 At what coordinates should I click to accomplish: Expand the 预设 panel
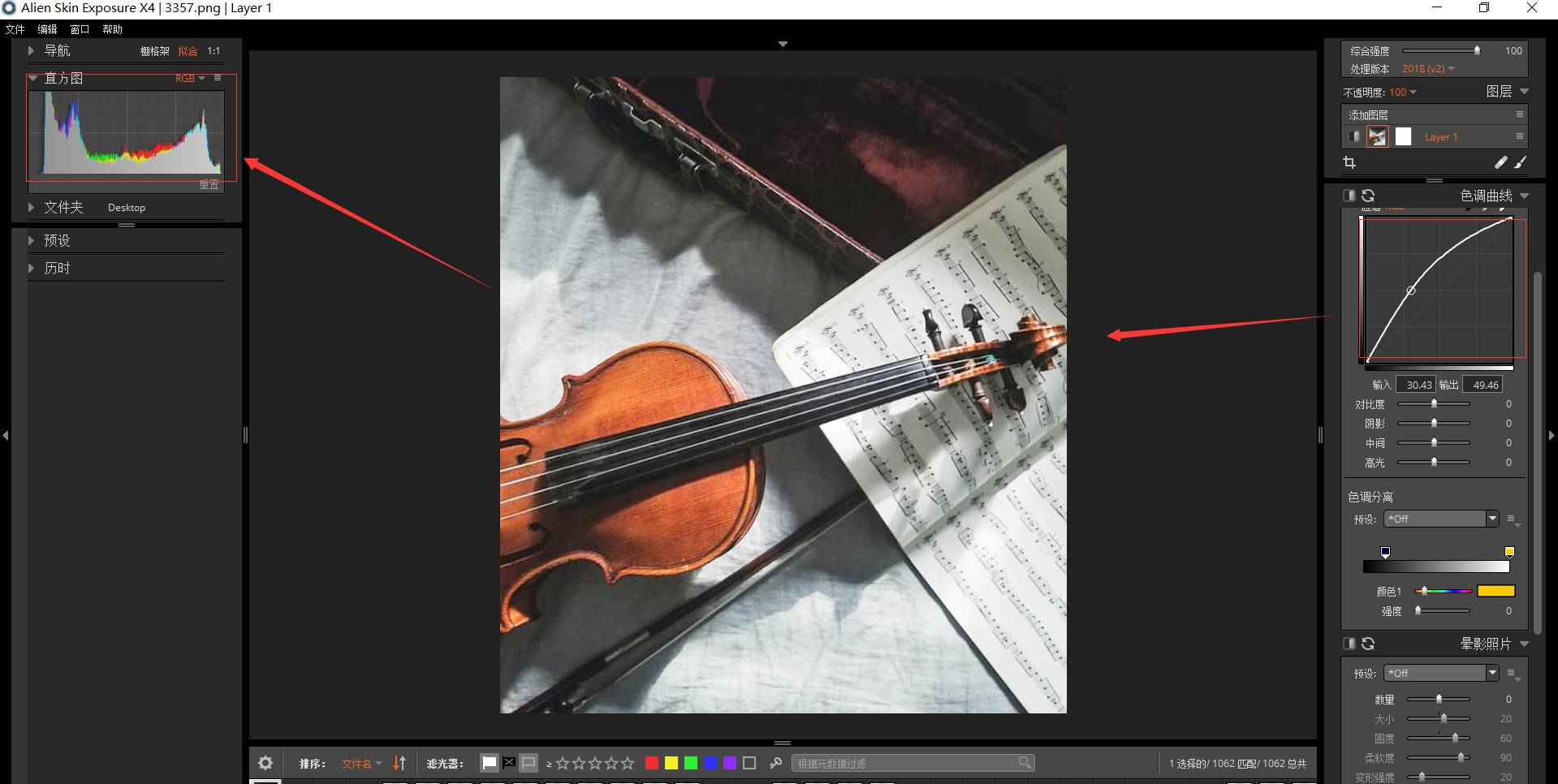(x=57, y=240)
